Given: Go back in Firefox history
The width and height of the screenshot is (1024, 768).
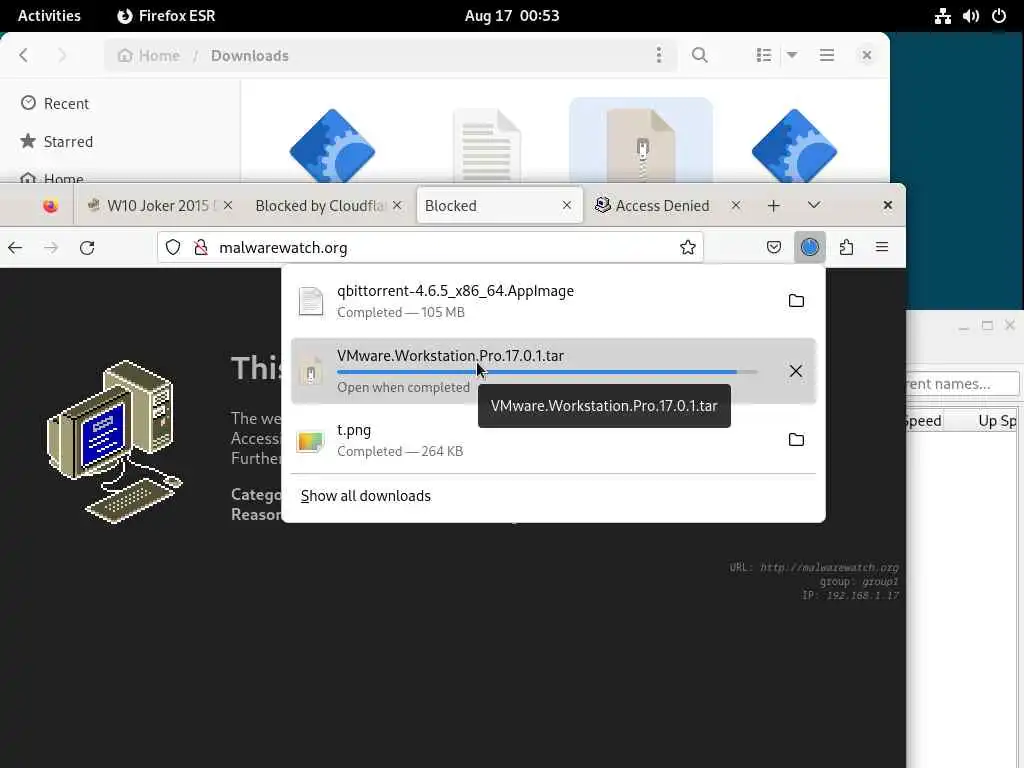Looking at the screenshot, I should (15, 248).
